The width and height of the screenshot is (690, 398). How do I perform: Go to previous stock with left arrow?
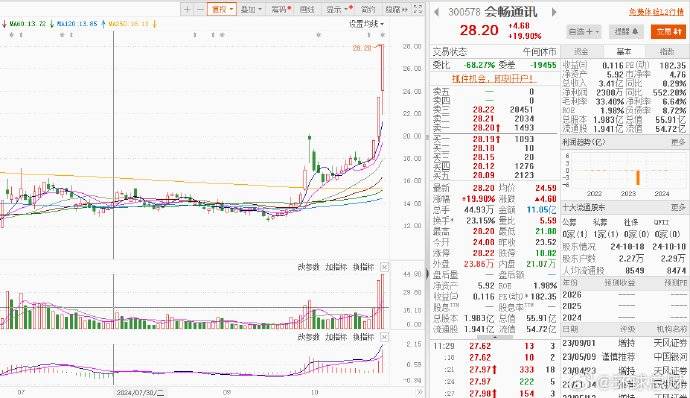coord(437,12)
